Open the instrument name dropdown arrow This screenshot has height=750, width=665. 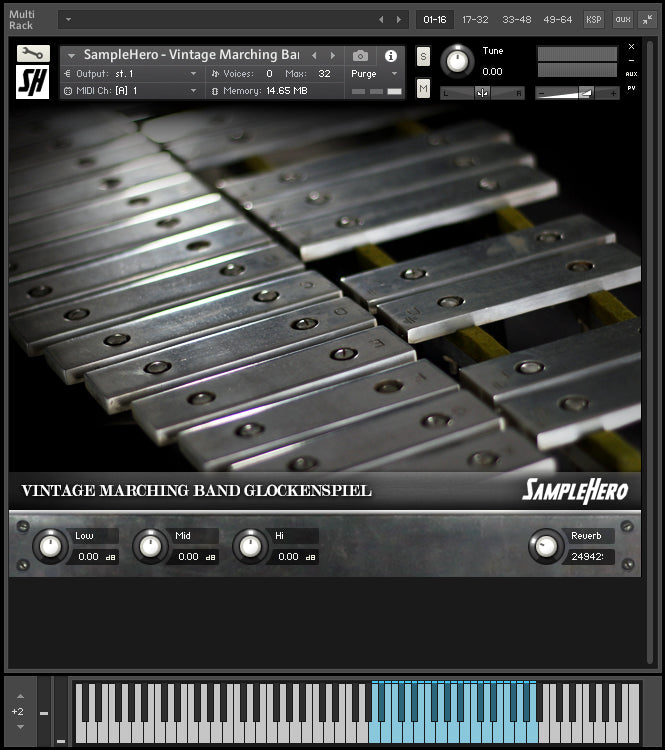tap(71, 55)
